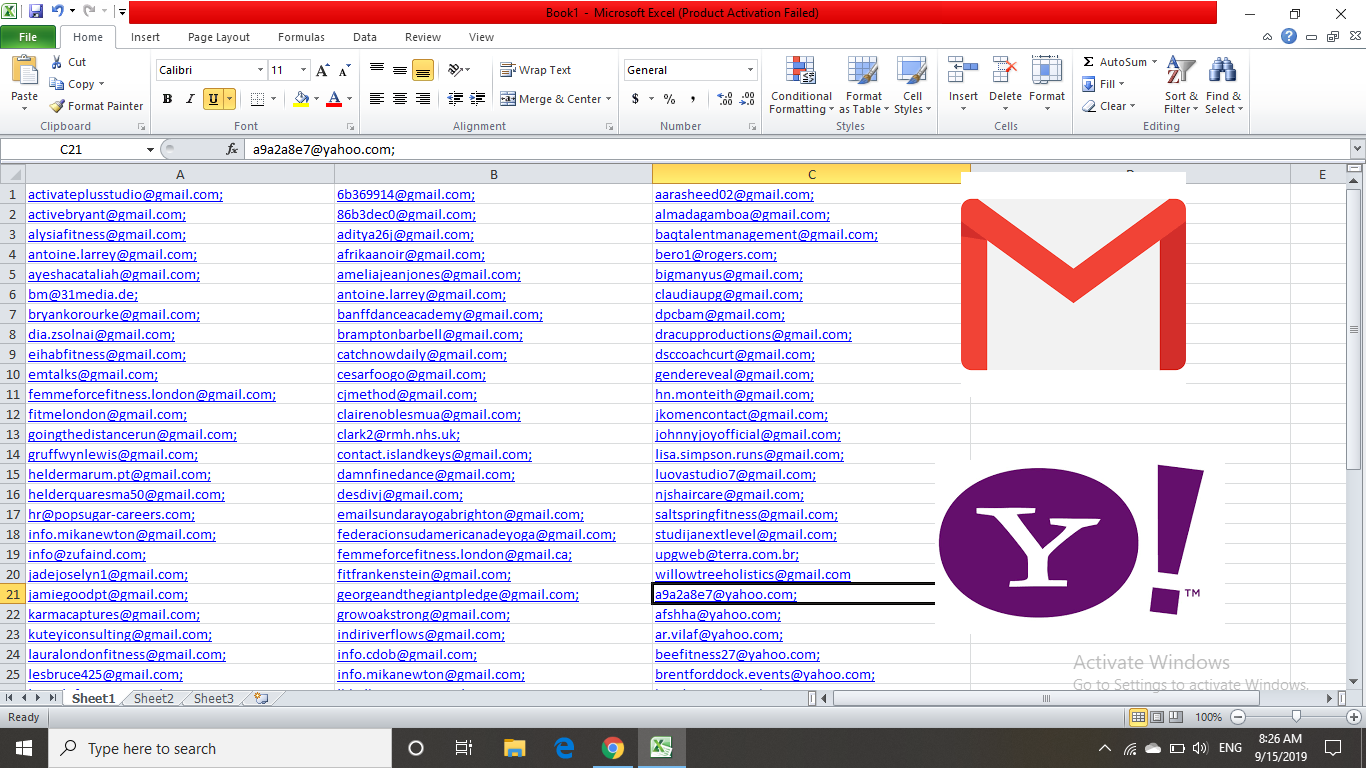1366x768 pixels.
Task: Open Conditional Formatting options
Action: (800, 87)
